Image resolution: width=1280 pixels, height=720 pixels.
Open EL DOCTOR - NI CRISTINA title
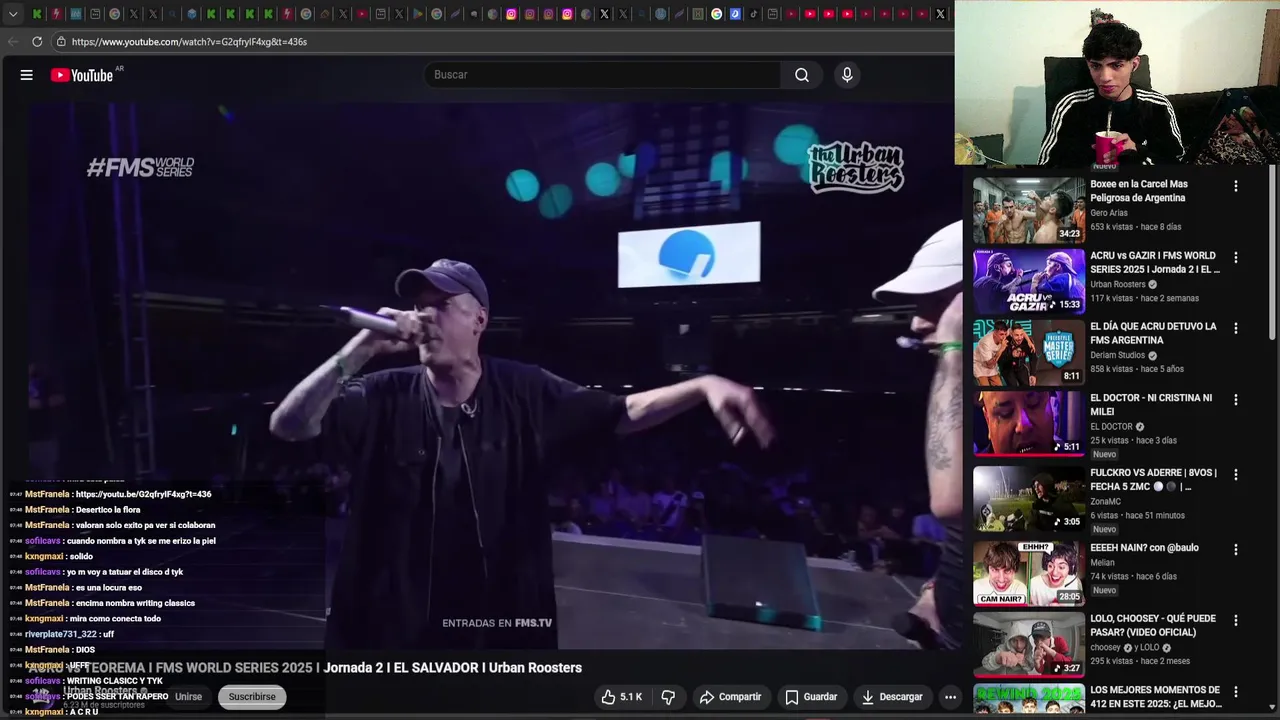tap(1151, 404)
